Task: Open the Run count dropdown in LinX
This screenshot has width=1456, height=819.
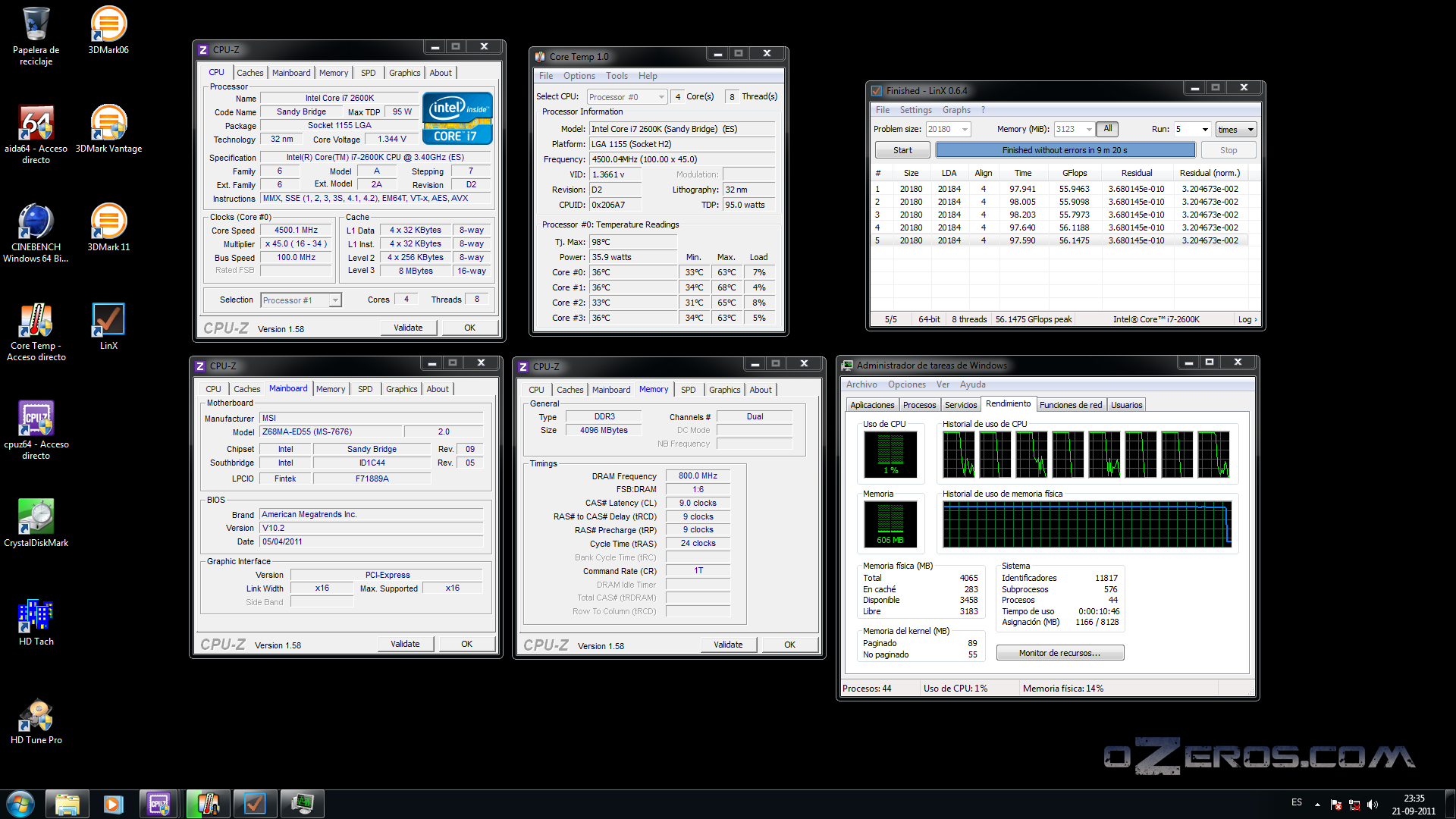Action: 1192,129
